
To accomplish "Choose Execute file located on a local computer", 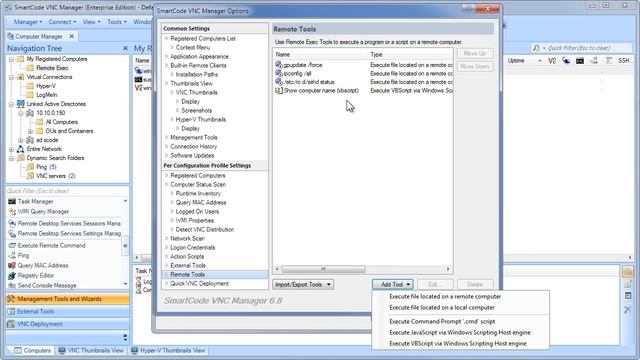I will click(460, 307).
